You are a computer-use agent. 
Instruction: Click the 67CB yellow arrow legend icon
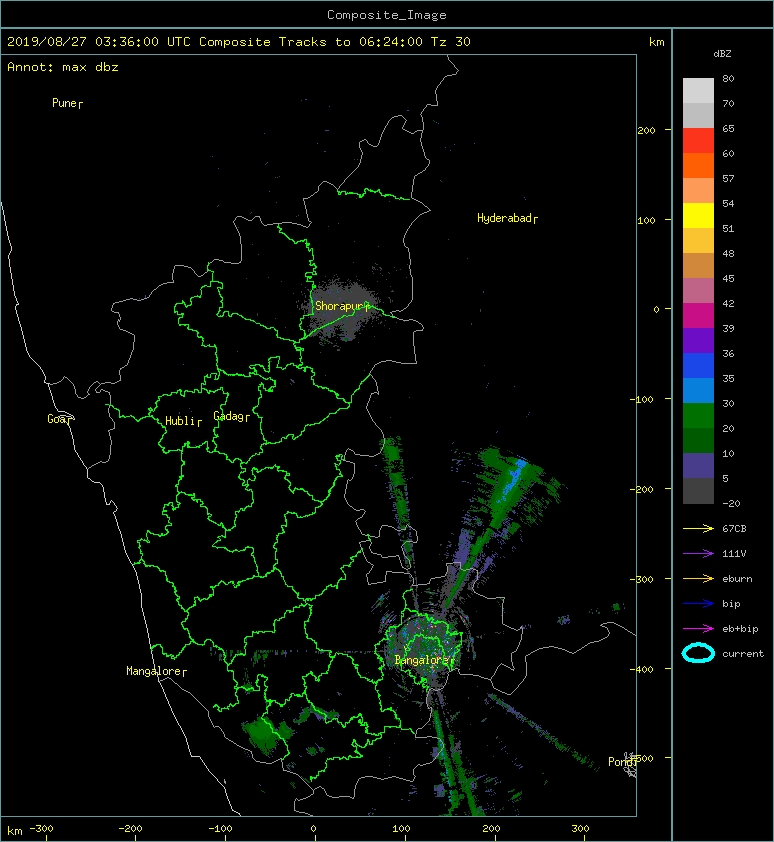(x=698, y=528)
